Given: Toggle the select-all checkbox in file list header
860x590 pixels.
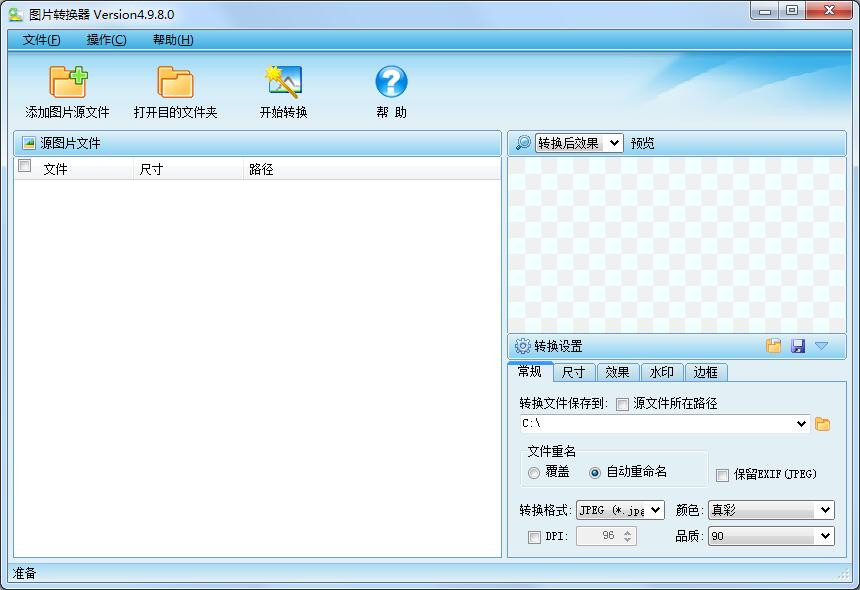Looking at the screenshot, I should [x=25, y=166].
